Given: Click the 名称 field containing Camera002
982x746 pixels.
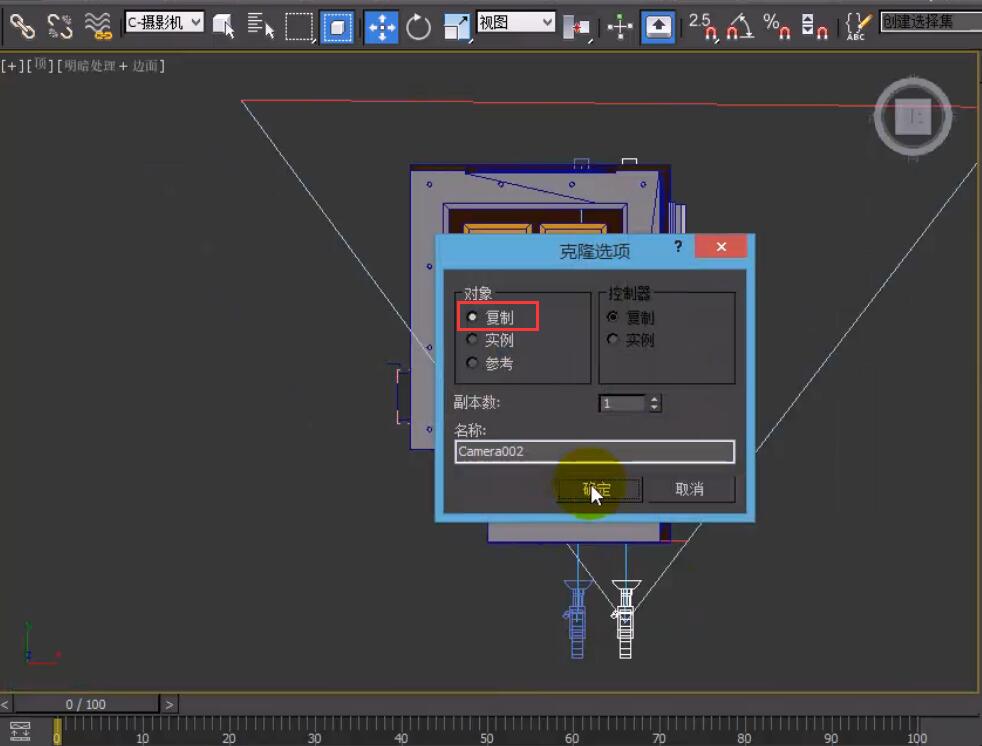Looking at the screenshot, I should [x=594, y=452].
